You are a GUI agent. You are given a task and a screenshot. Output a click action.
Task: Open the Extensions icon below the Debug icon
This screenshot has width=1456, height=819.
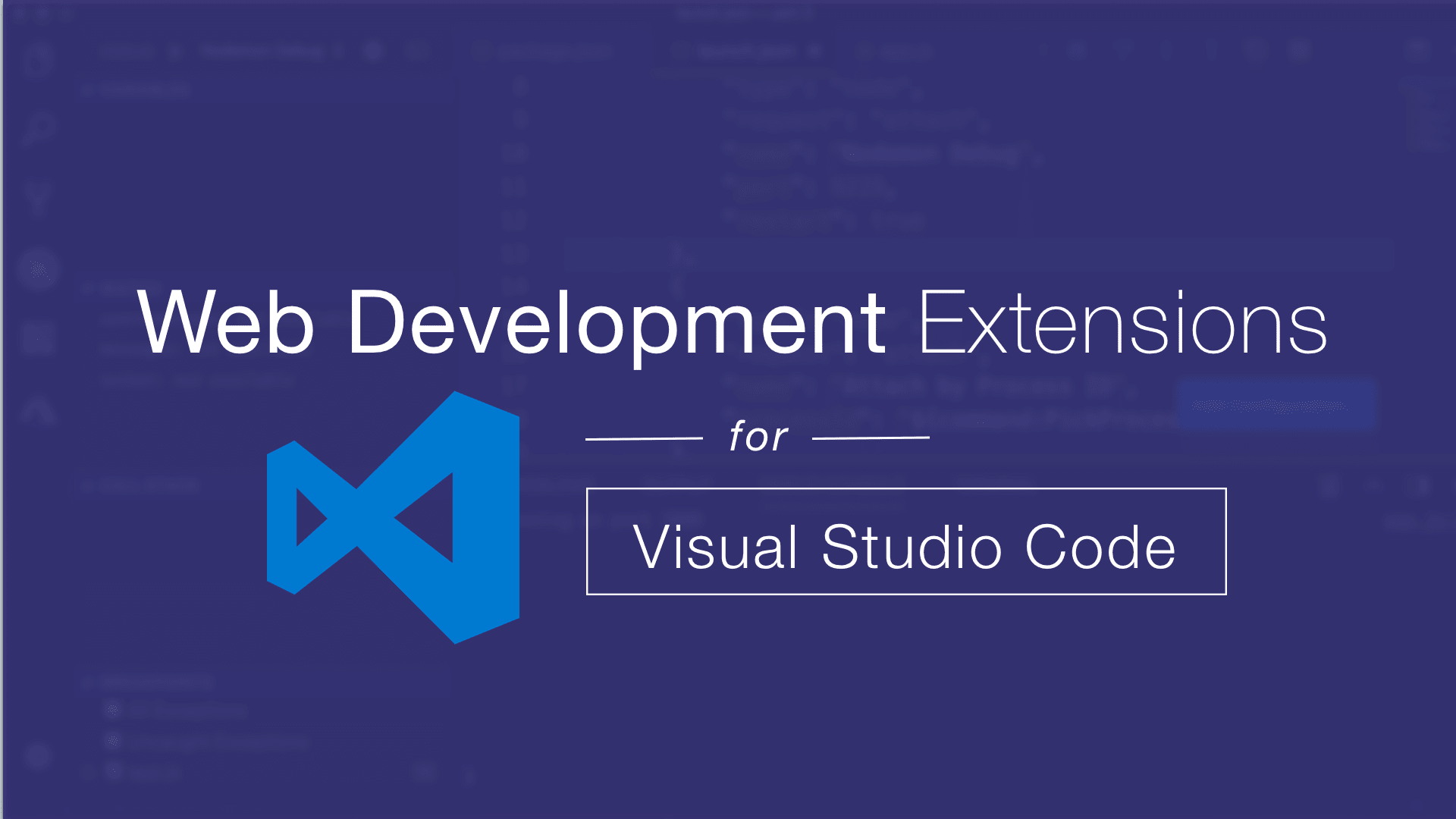38,337
